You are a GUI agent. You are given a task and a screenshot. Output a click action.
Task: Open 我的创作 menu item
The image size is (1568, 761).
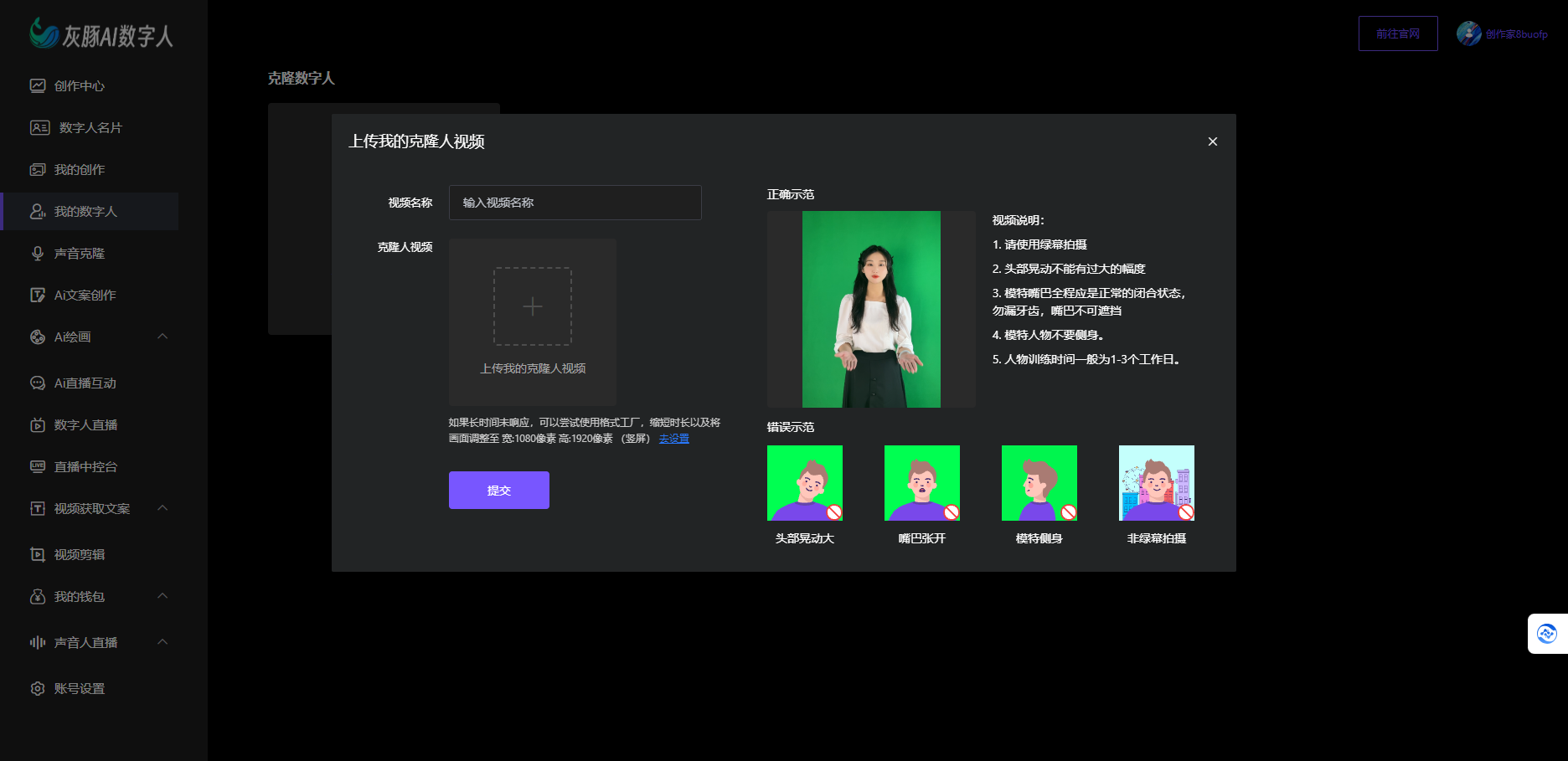pyautogui.click(x=80, y=169)
